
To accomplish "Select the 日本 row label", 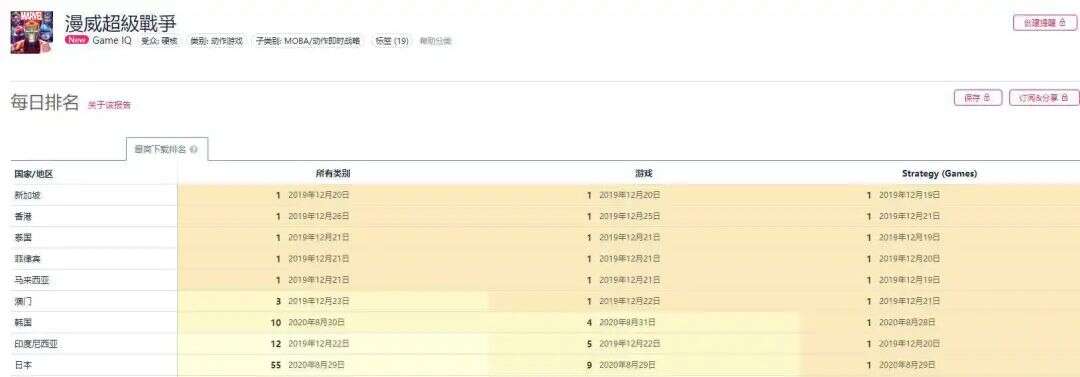I will pos(23,365).
